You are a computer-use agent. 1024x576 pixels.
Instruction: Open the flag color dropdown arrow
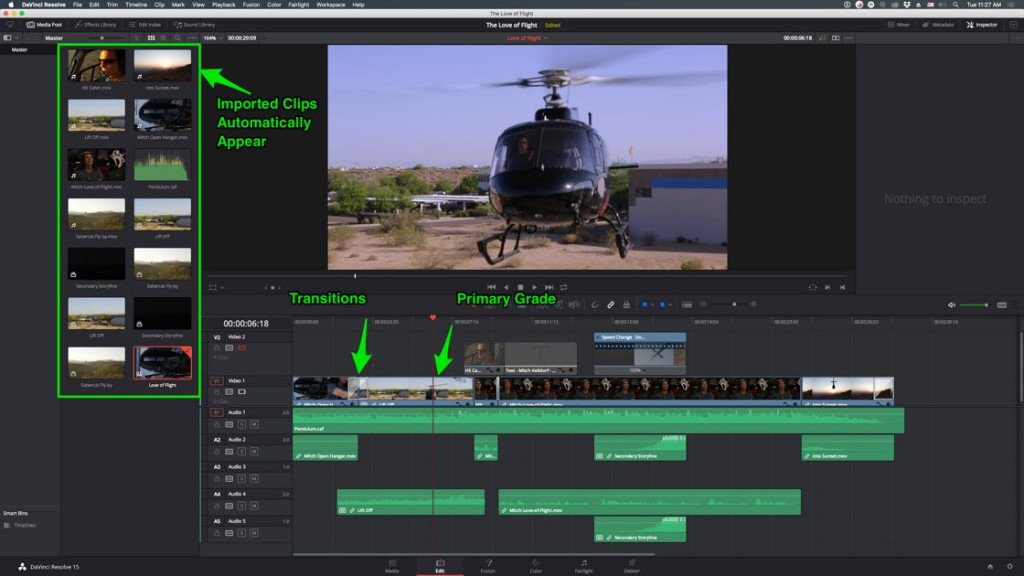tap(652, 305)
